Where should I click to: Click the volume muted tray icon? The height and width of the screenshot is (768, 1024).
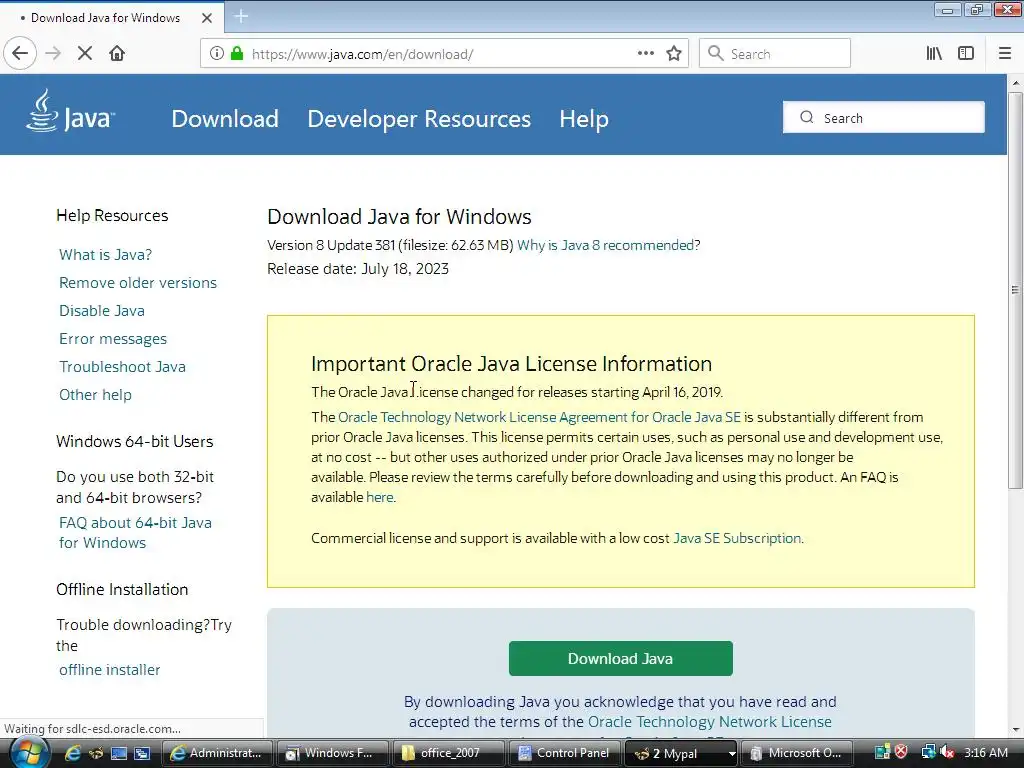point(946,752)
